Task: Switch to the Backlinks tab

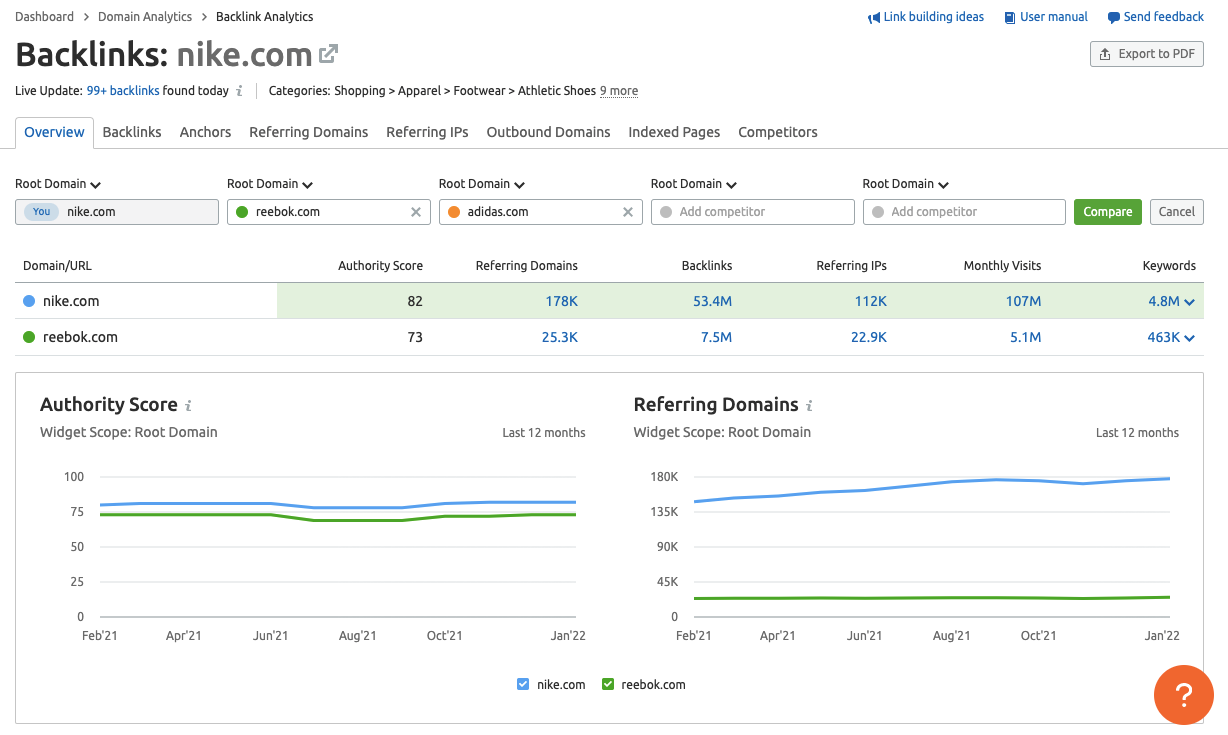Action: (132, 132)
